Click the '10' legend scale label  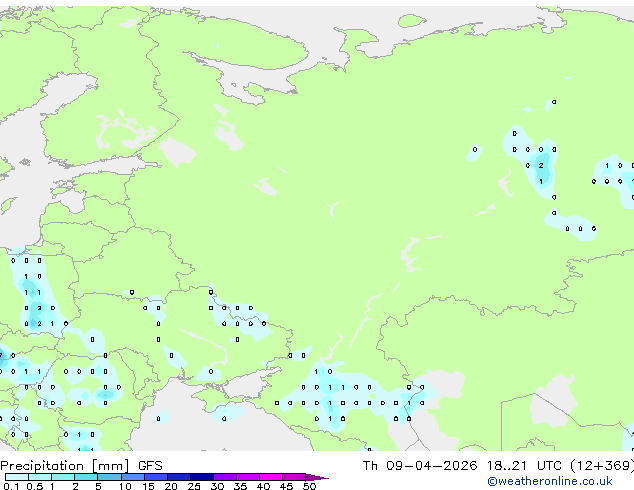pos(125,486)
